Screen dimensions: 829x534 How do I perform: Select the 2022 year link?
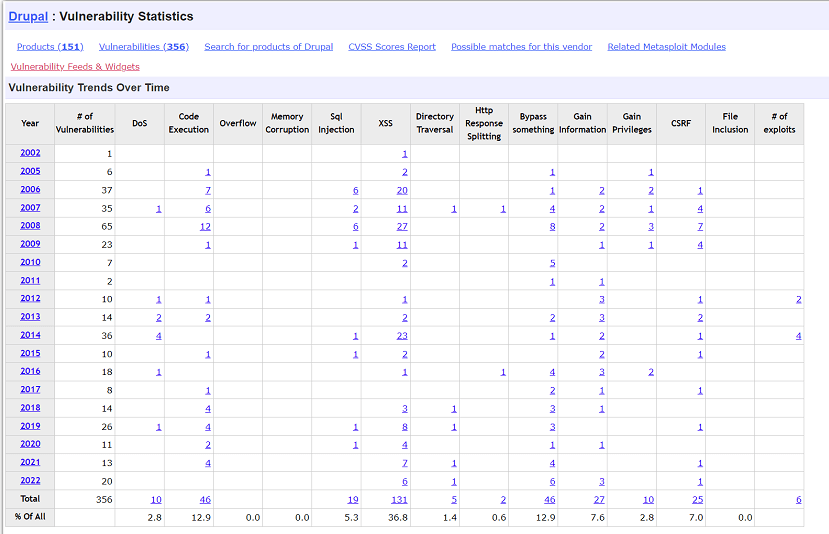tap(30, 481)
